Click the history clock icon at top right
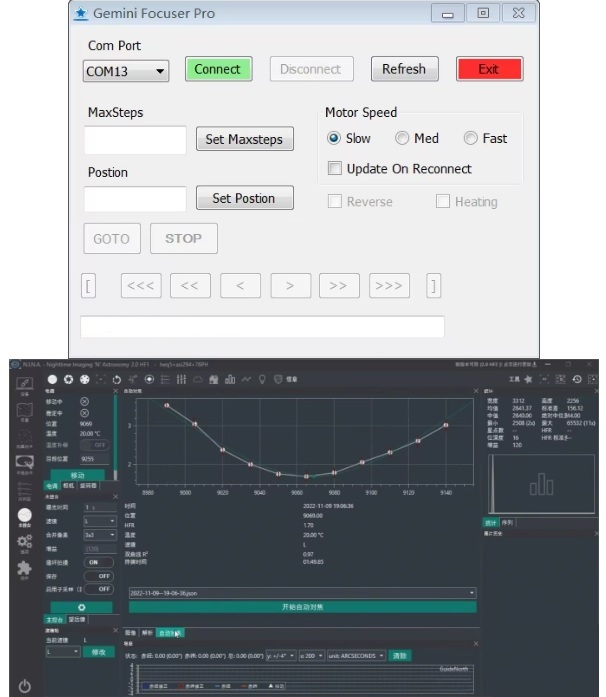This screenshot has height=697, width=606. coord(577,379)
